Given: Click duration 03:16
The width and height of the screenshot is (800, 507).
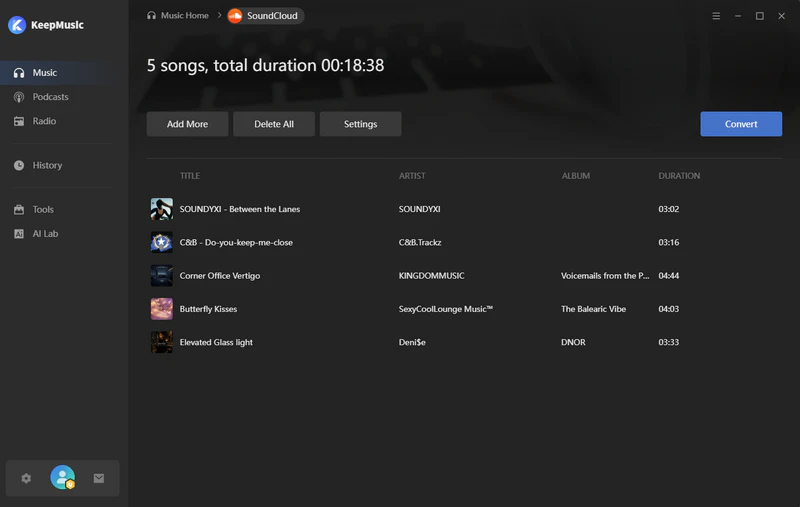Looking at the screenshot, I should point(668,242).
